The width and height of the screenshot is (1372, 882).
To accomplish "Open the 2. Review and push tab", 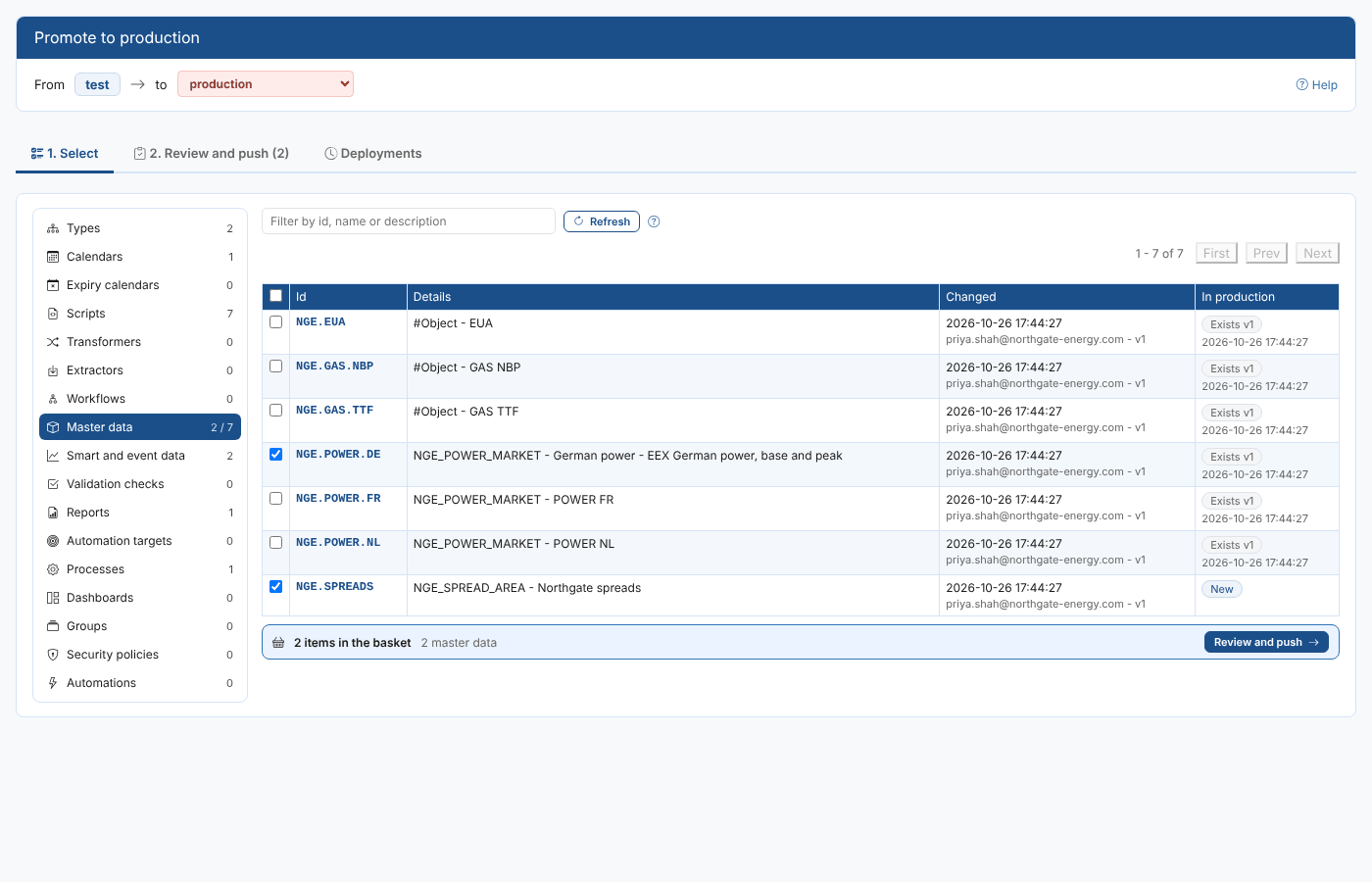I will click(x=212, y=154).
